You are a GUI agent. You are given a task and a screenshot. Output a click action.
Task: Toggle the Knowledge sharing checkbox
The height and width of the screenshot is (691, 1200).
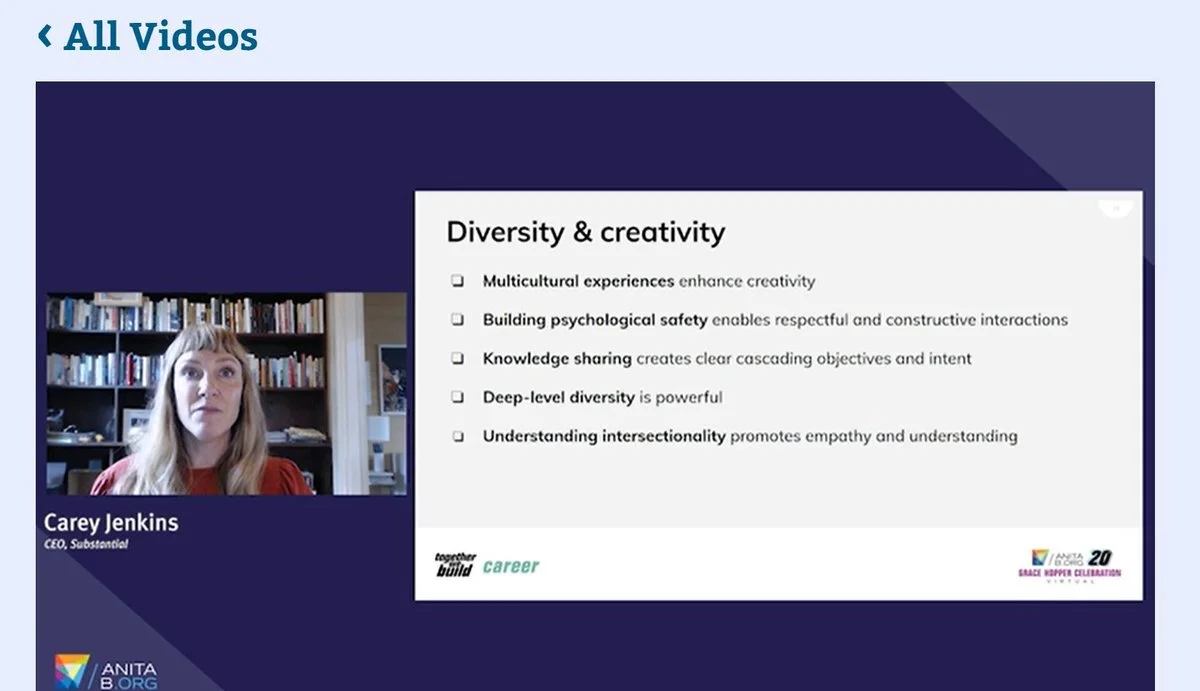(457, 358)
